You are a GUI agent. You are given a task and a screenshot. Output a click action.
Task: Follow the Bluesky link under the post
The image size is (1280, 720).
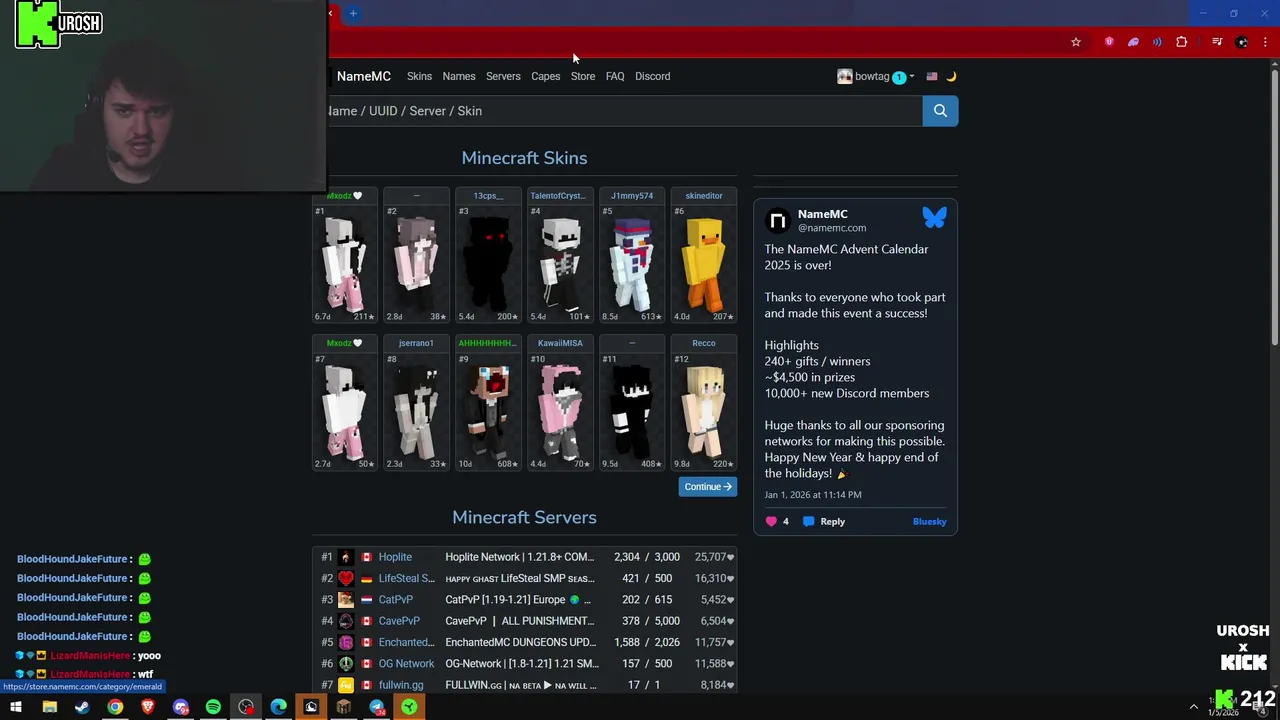pyautogui.click(x=929, y=521)
